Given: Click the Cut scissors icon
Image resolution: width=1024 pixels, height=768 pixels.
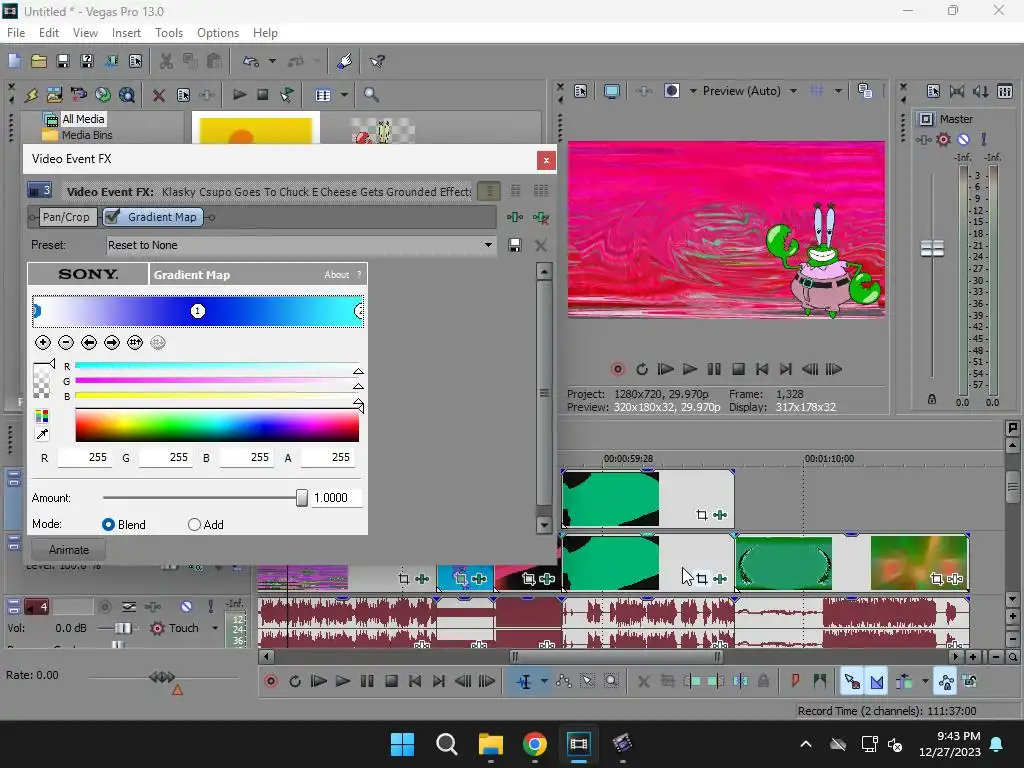Looking at the screenshot, I should click(x=167, y=61).
